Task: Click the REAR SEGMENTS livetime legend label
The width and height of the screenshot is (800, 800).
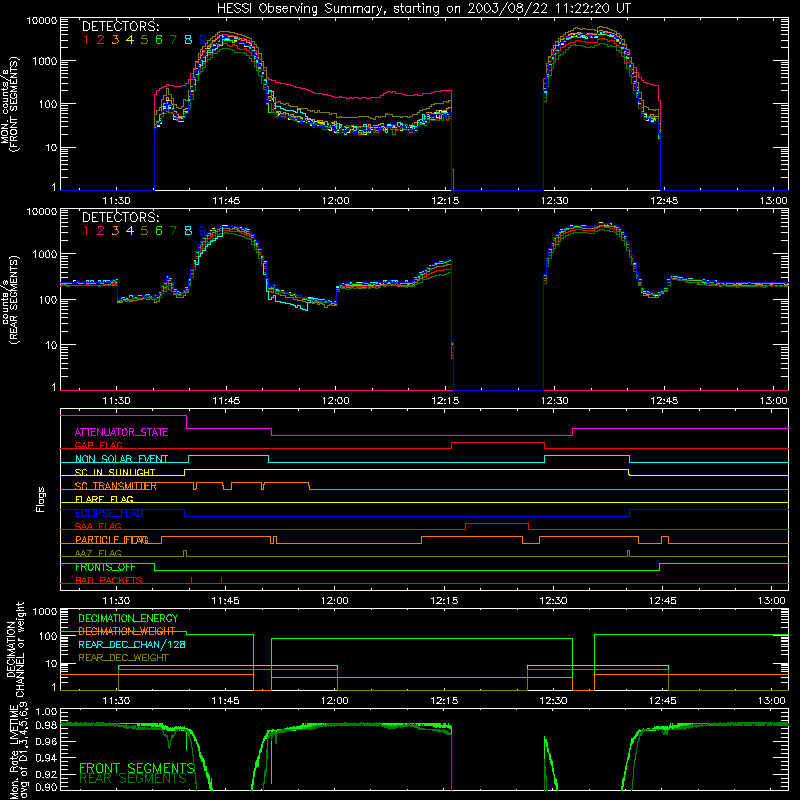Action: click(x=133, y=779)
